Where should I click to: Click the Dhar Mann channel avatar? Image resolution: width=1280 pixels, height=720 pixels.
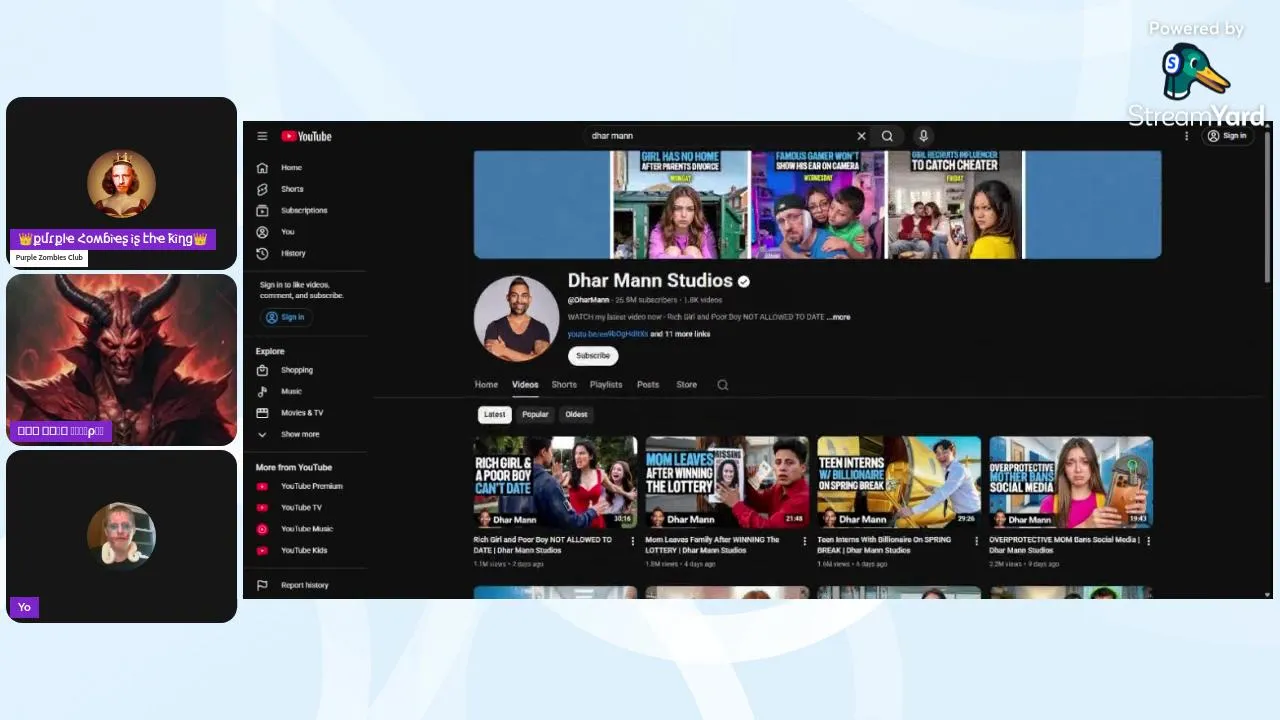[x=516, y=319]
